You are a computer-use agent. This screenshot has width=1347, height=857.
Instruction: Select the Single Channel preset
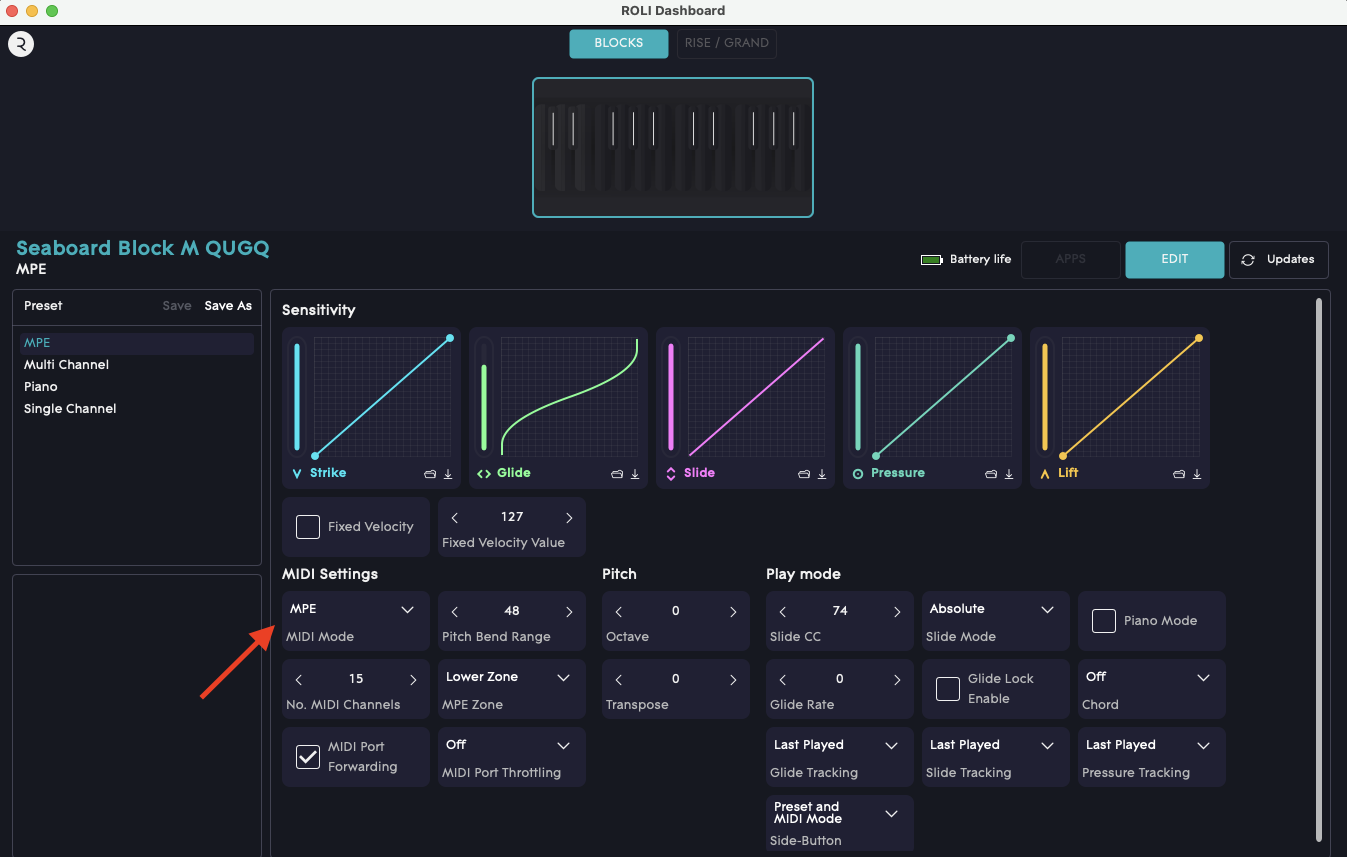(137, 409)
